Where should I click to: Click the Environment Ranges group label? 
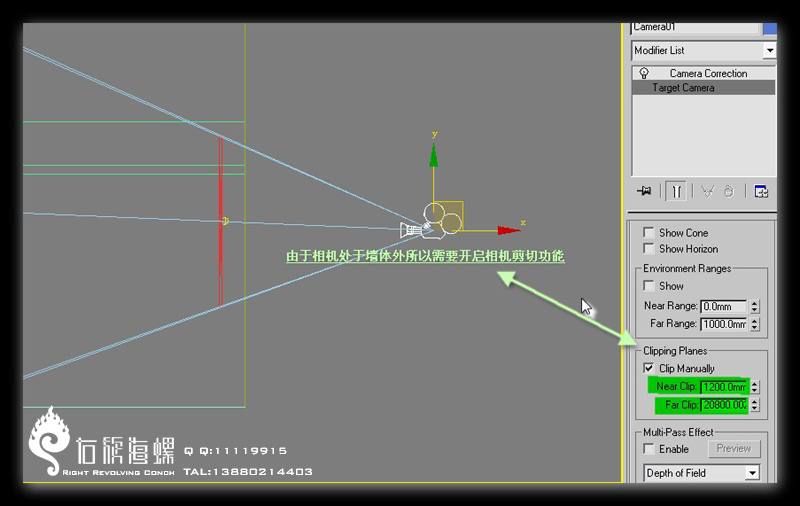[687, 268]
